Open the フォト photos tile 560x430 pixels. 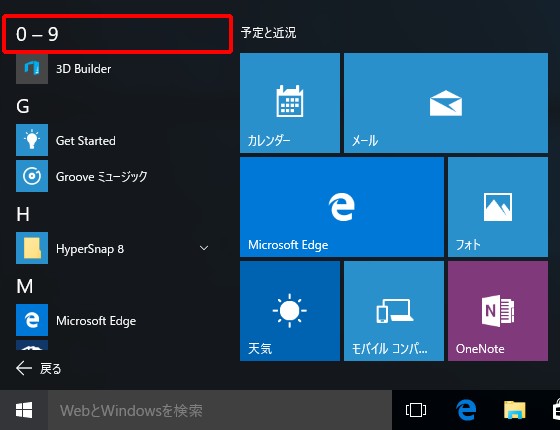pos(498,207)
